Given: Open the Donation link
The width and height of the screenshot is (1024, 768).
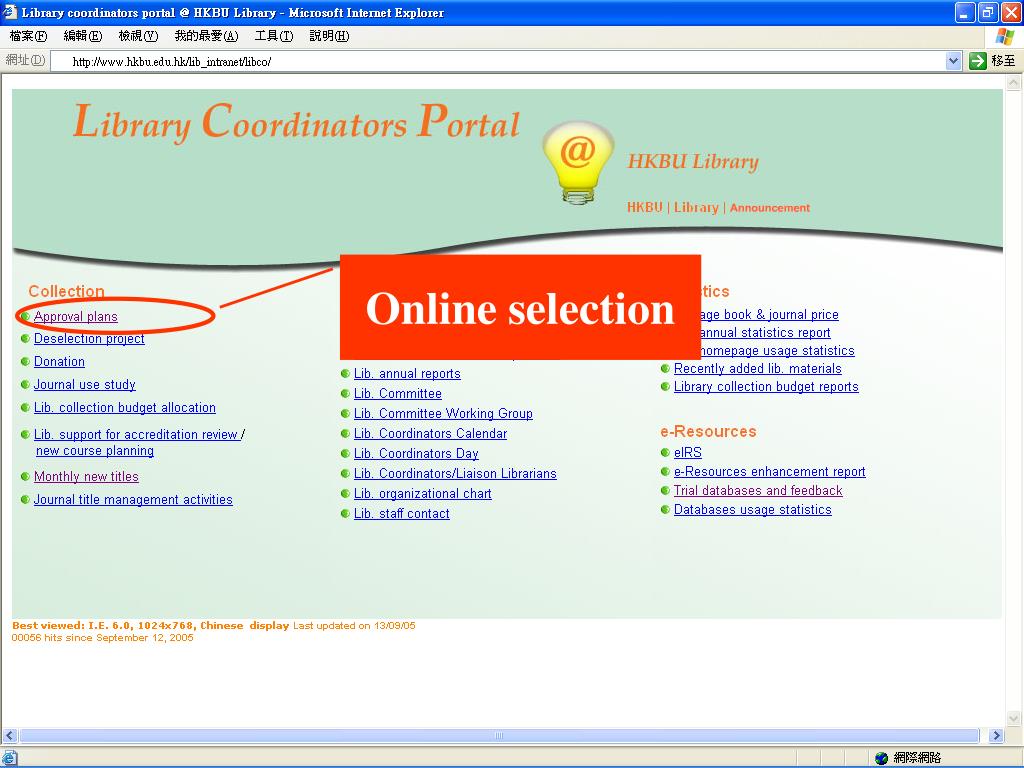Looking at the screenshot, I should [59, 362].
